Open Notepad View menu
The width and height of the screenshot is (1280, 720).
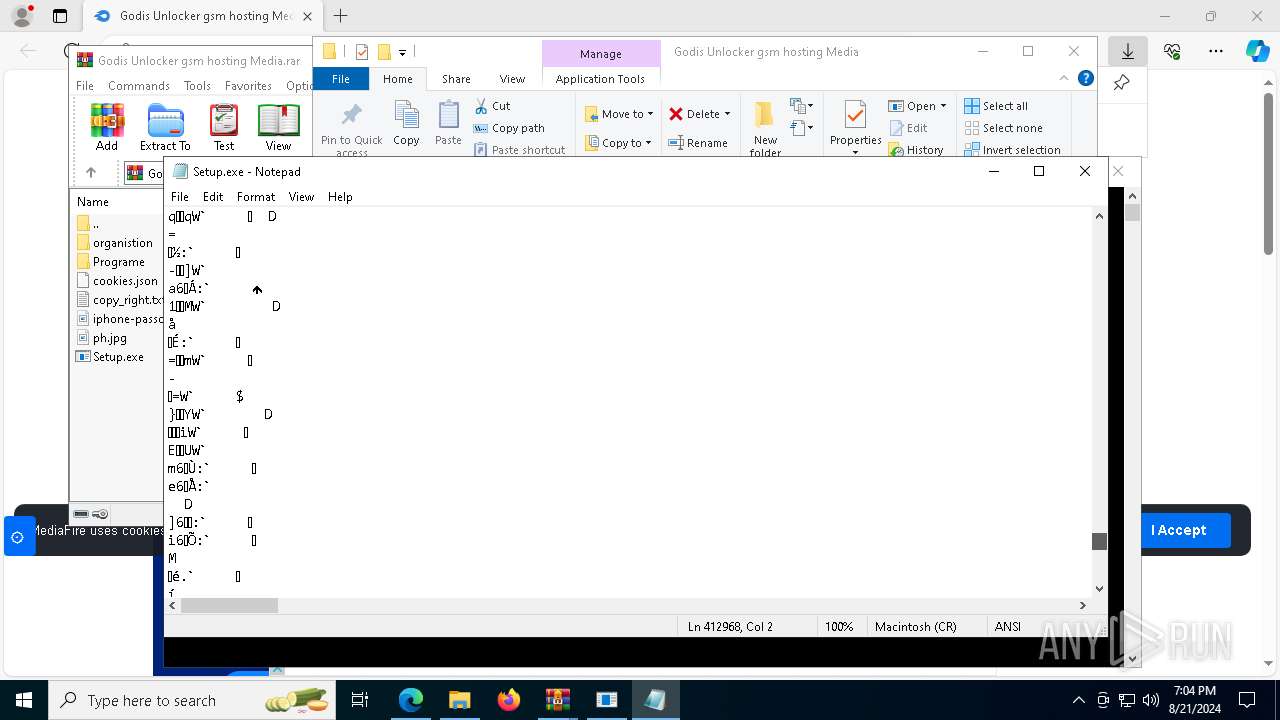301,197
